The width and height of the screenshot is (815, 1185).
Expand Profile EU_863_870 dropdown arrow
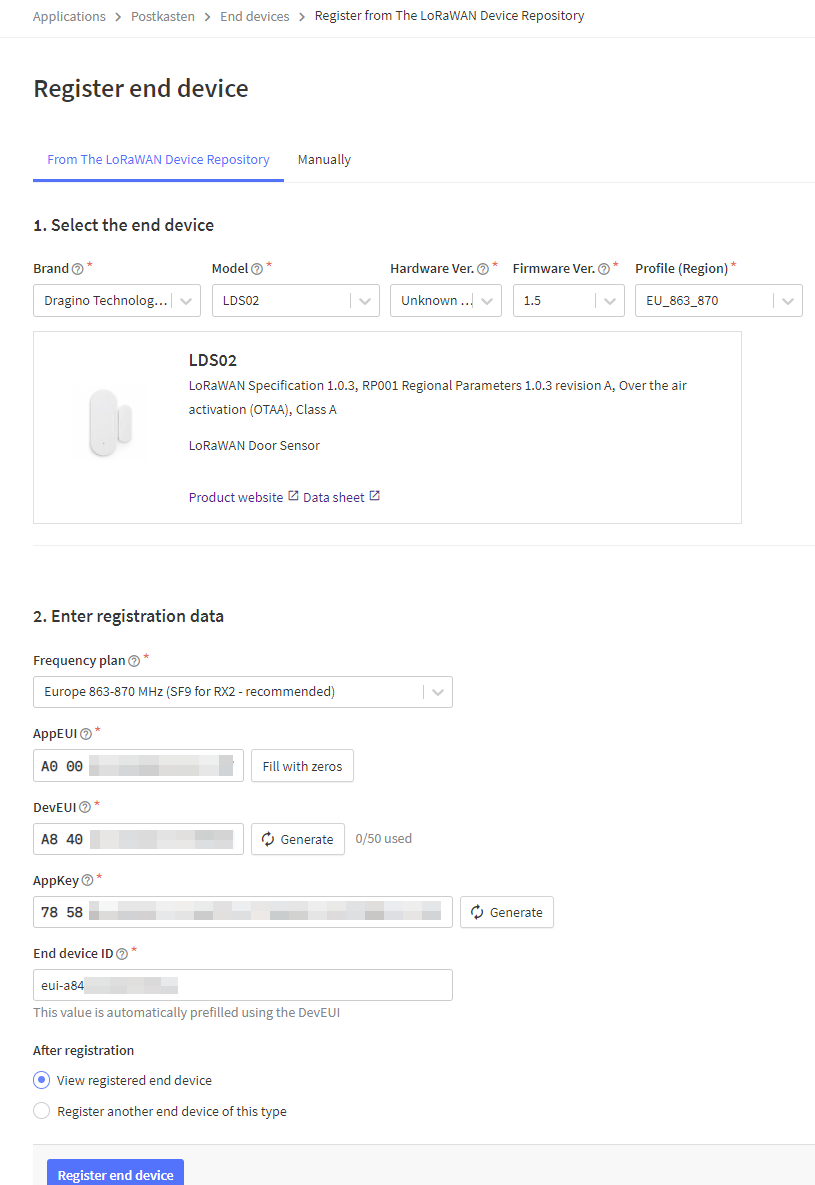(788, 301)
